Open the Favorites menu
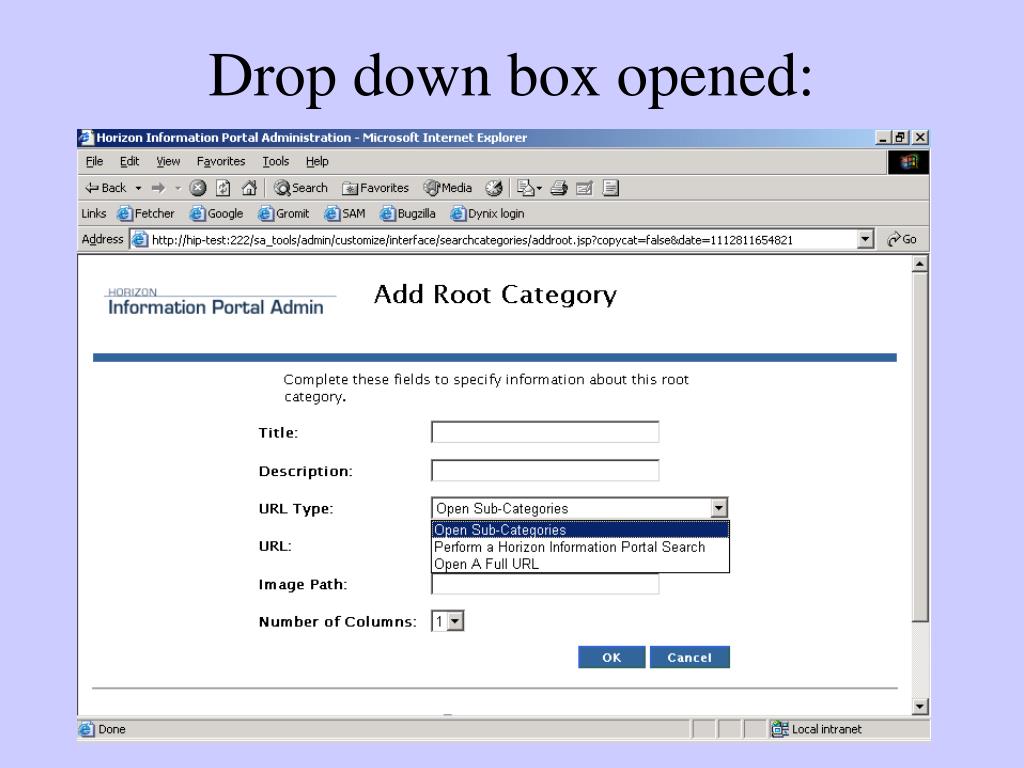The height and width of the screenshot is (768, 1024). [x=221, y=161]
